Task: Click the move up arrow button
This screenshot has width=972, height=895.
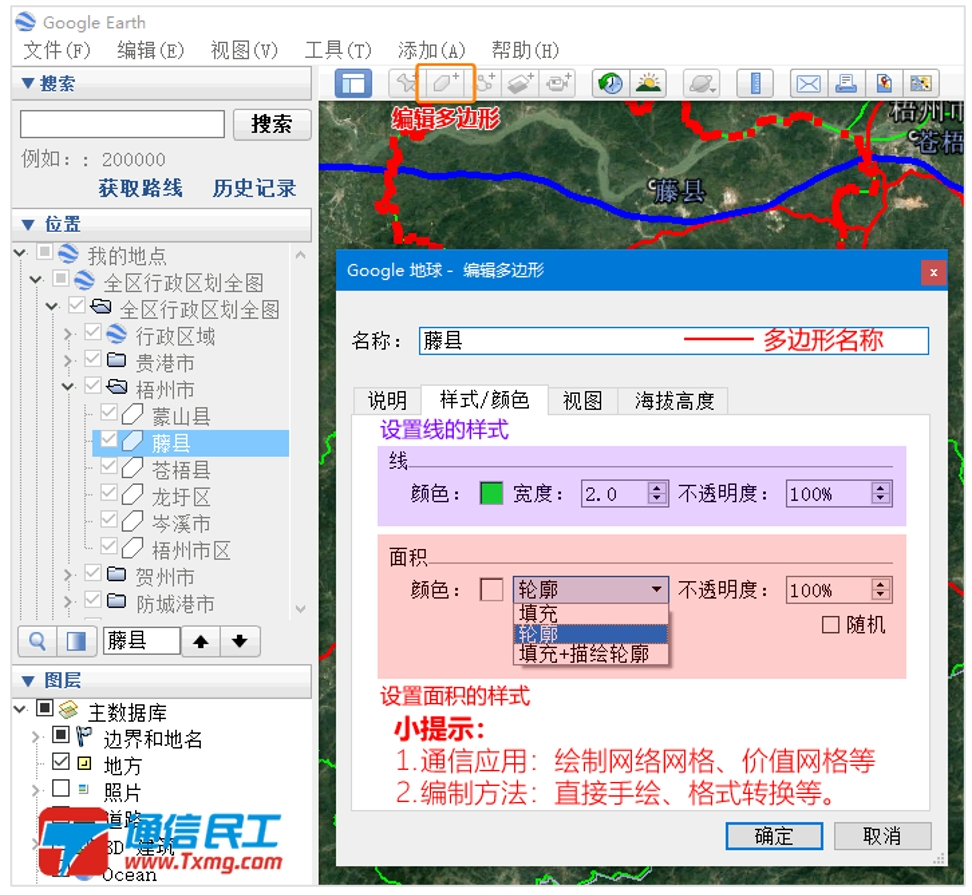Action: click(201, 641)
